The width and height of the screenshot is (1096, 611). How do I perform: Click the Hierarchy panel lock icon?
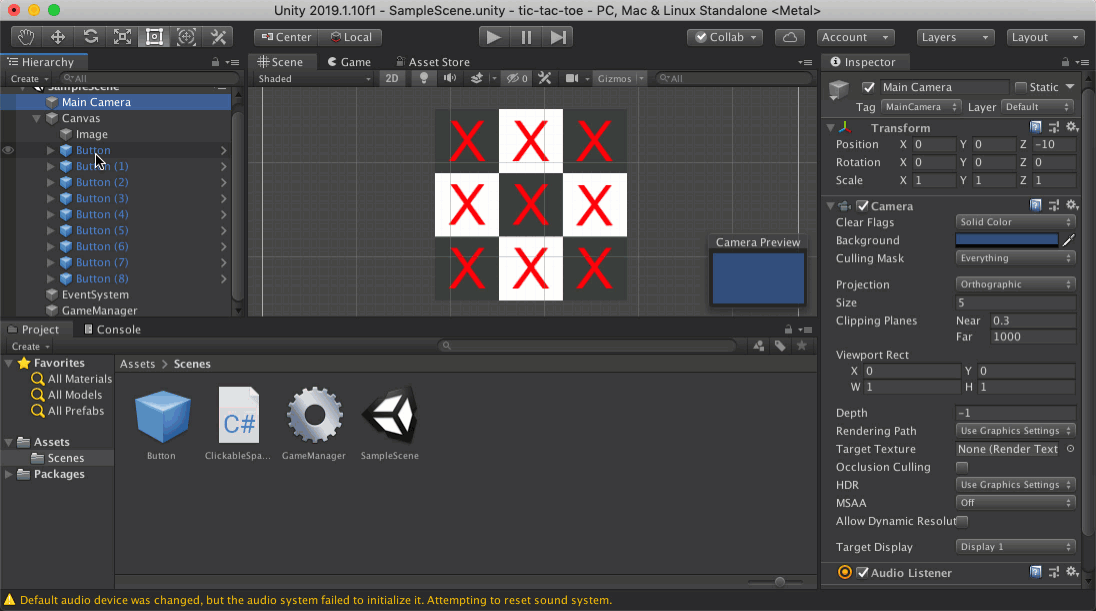215,62
